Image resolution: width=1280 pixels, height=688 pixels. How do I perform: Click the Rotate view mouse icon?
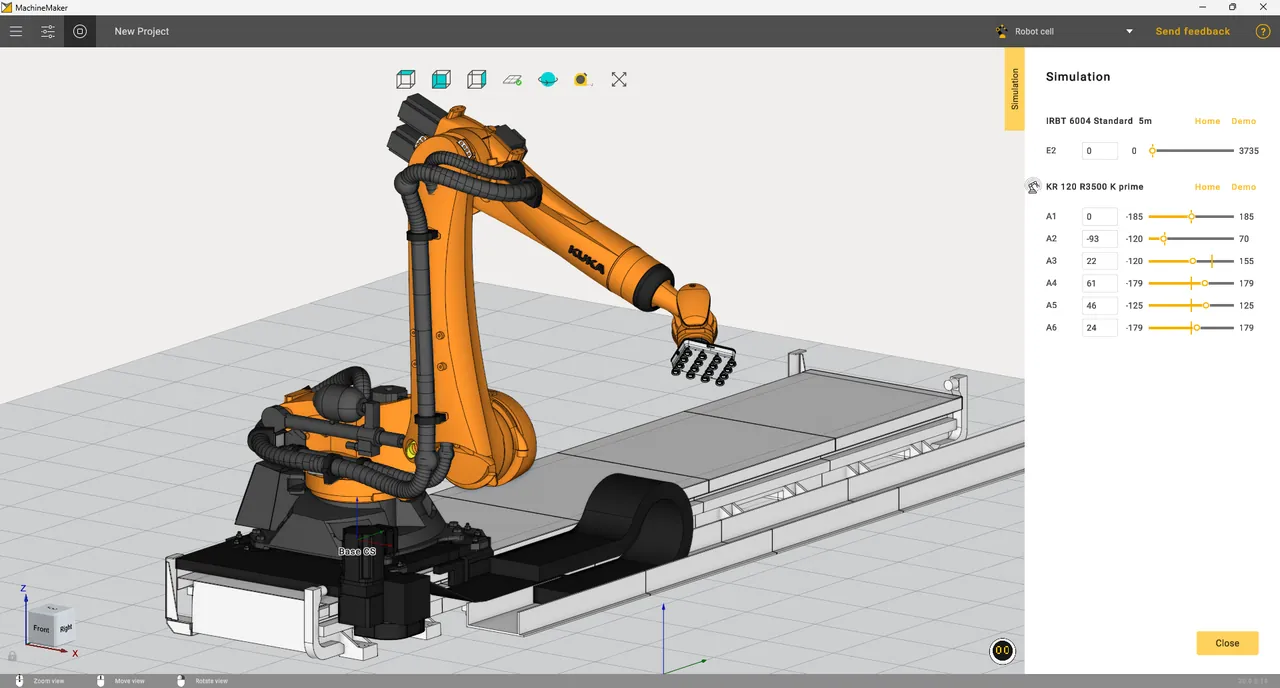coord(181,680)
